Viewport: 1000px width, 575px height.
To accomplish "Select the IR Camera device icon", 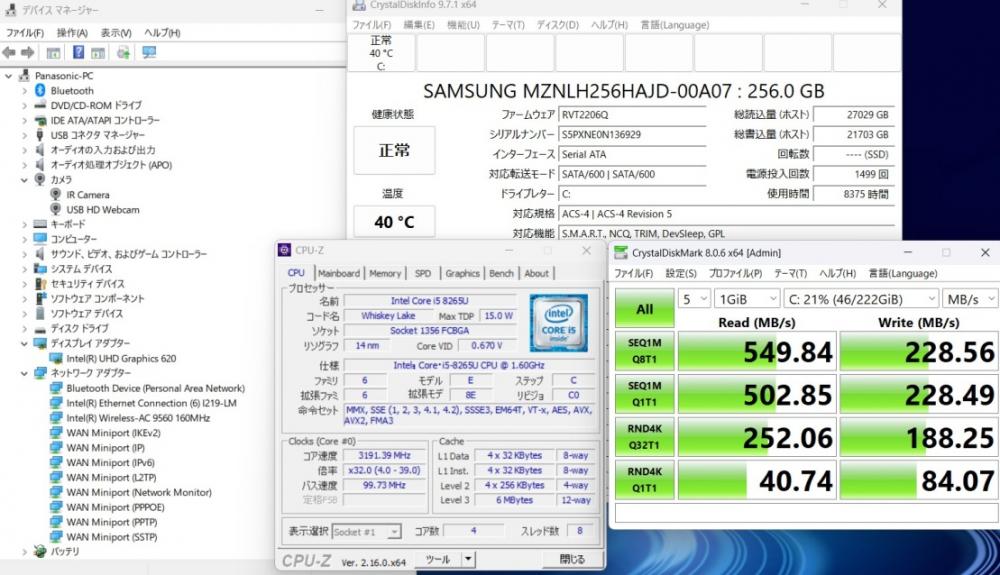I will [x=55, y=194].
